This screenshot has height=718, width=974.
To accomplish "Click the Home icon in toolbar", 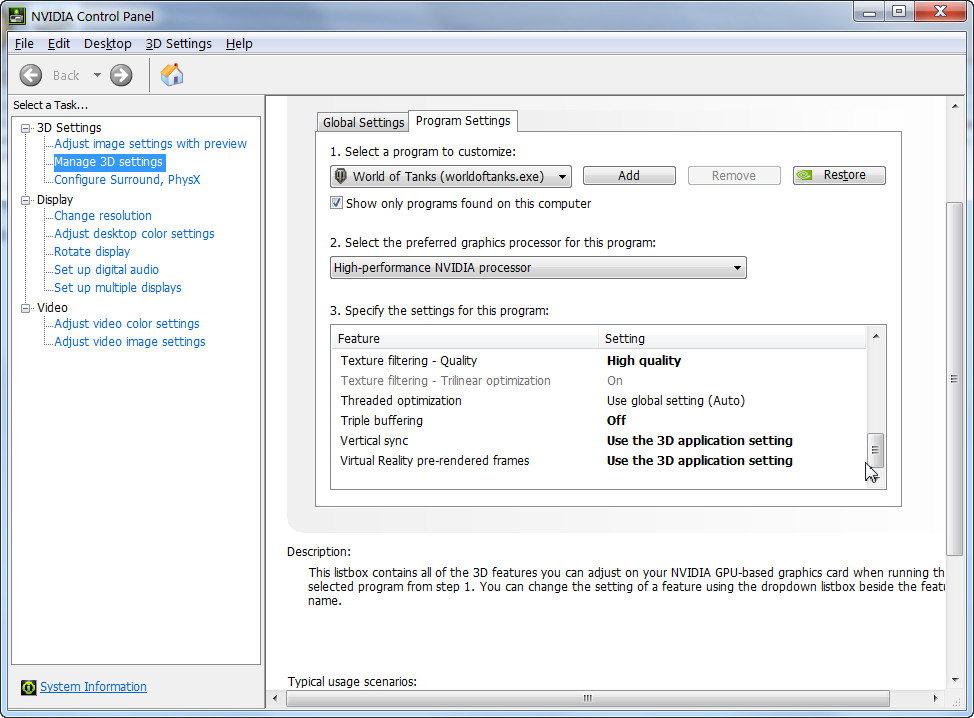I will 172,75.
